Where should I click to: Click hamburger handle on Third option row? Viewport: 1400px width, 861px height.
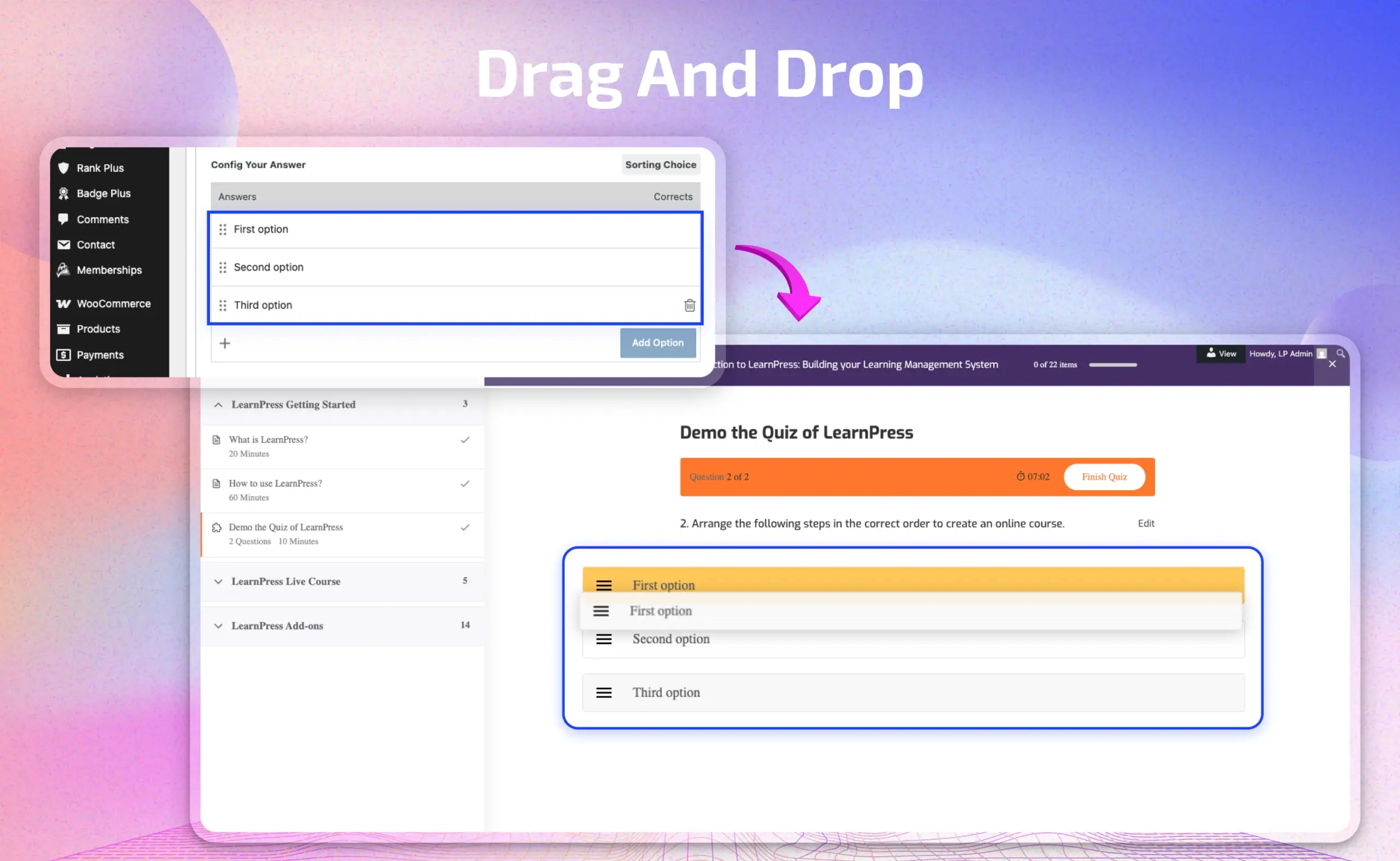coord(604,693)
